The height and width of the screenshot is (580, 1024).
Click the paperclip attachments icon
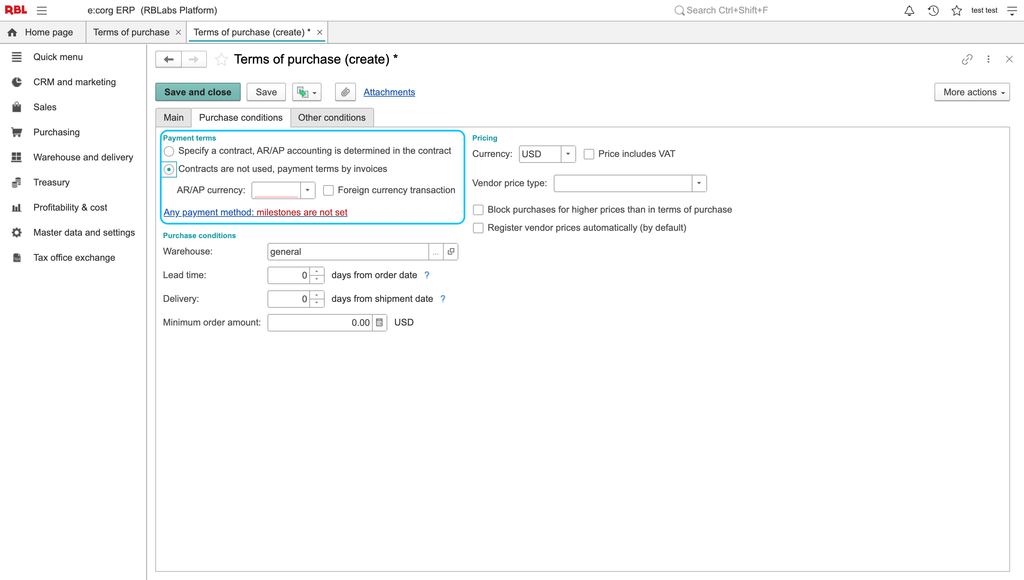click(x=345, y=92)
